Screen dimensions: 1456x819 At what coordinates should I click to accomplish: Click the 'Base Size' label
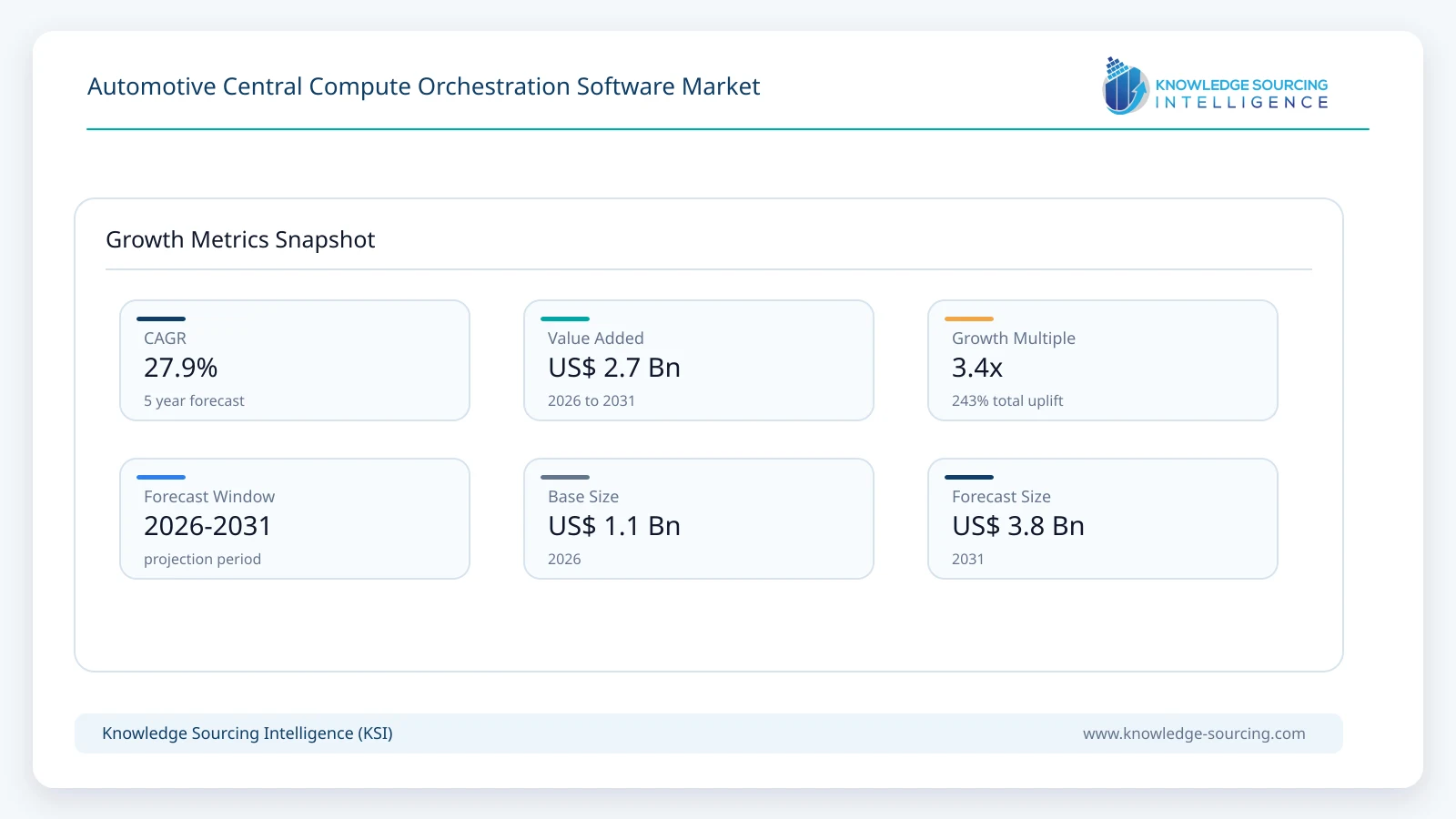(x=583, y=497)
